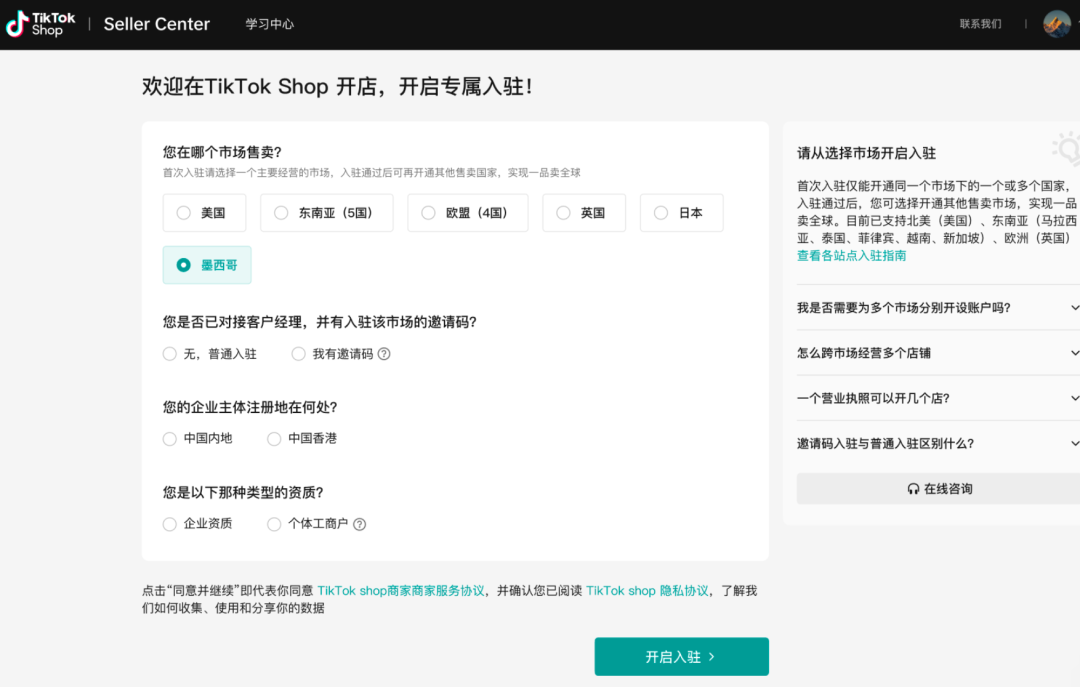Open 学习中心 in the top bar
The height and width of the screenshot is (687, 1080).
pyautogui.click(x=269, y=23)
